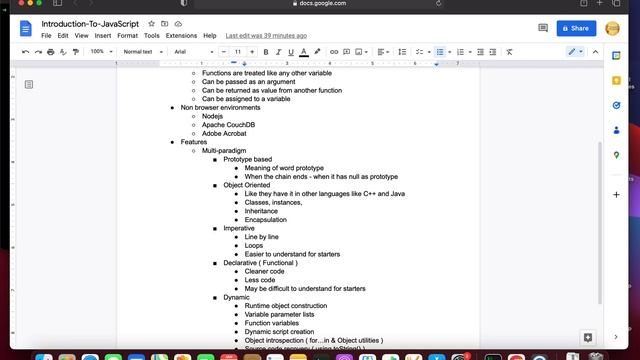640x360 pixels.
Task: Run spelling and grammar check icon
Action: click(63, 52)
